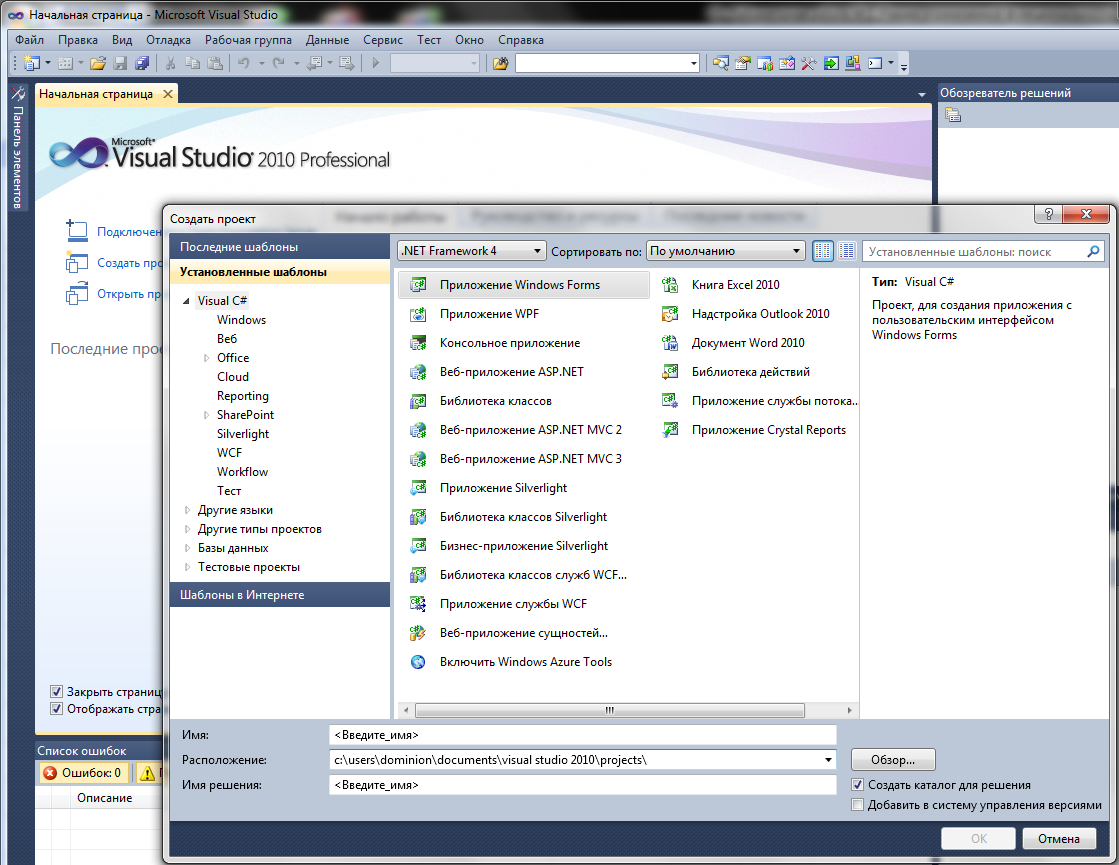Click the Имя решения input field
The height and width of the screenshot is (865, 1119).
[x=582, y=785]
